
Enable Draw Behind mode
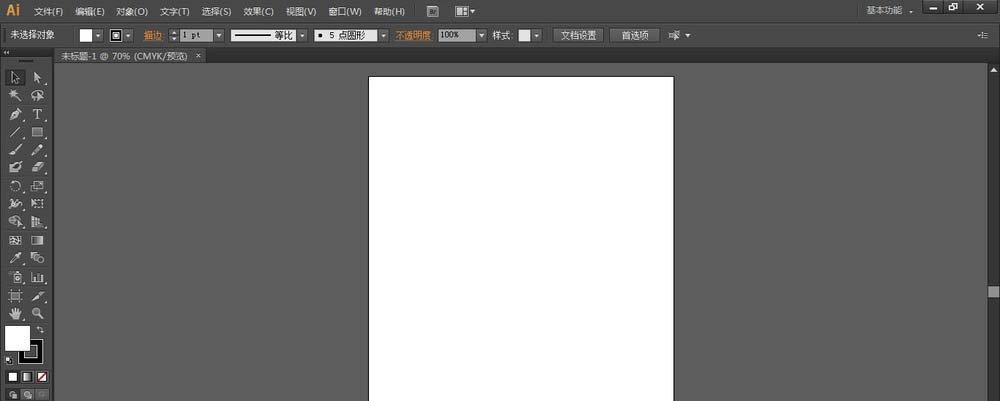[27, 395]
